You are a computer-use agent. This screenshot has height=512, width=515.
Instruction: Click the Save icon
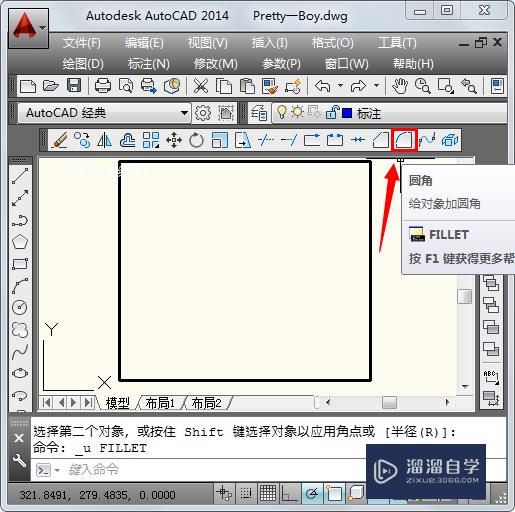point(74,86)
